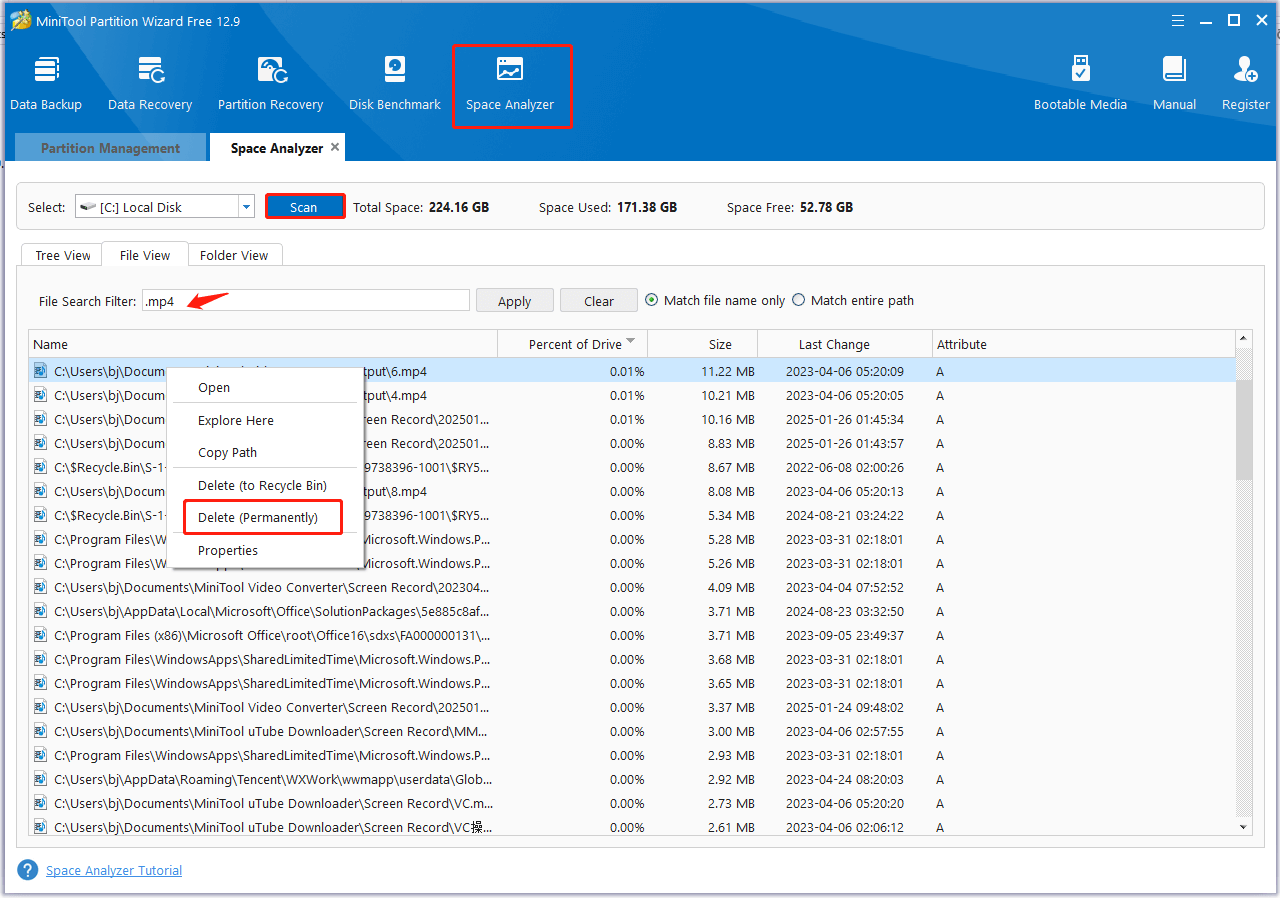1280x899 pixels.
Task: Select the row sized 2.93 MB
Action: click(x=632, y=755)
